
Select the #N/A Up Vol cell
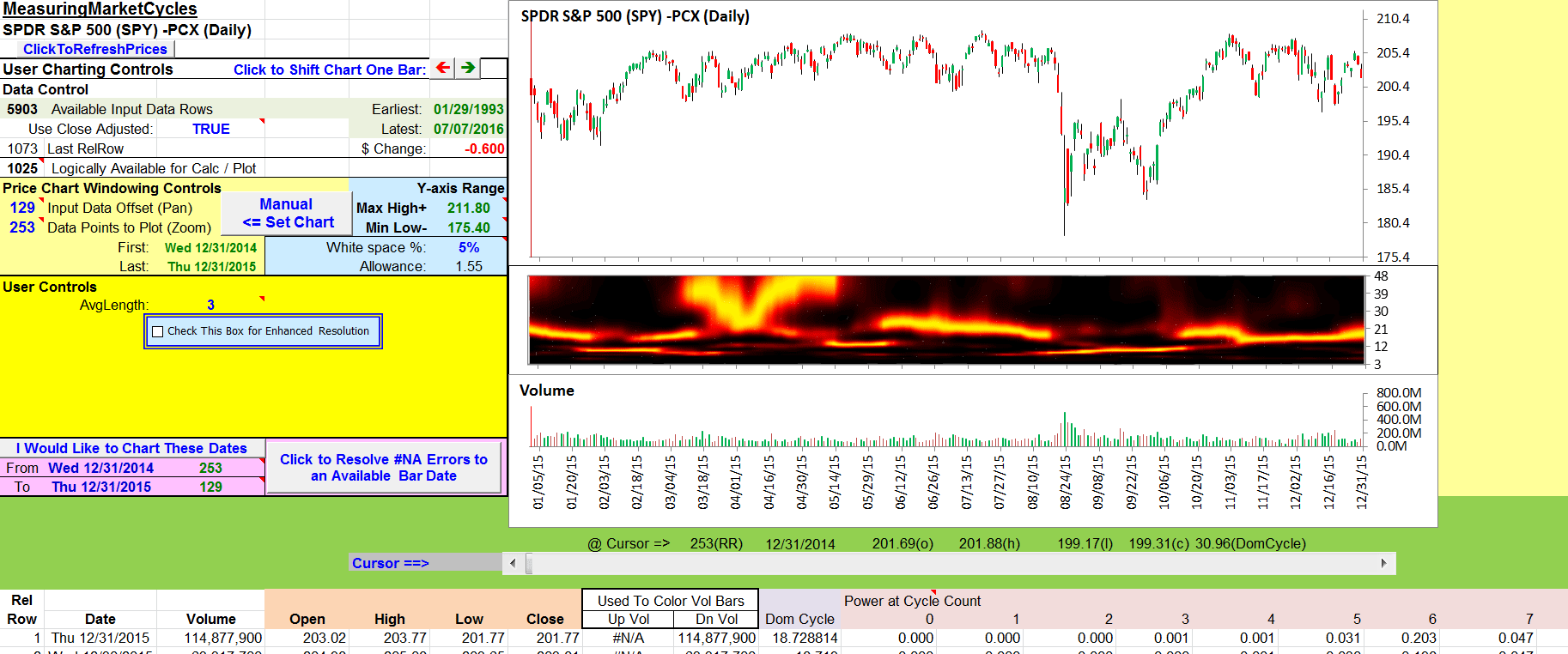tap(629, 638)
